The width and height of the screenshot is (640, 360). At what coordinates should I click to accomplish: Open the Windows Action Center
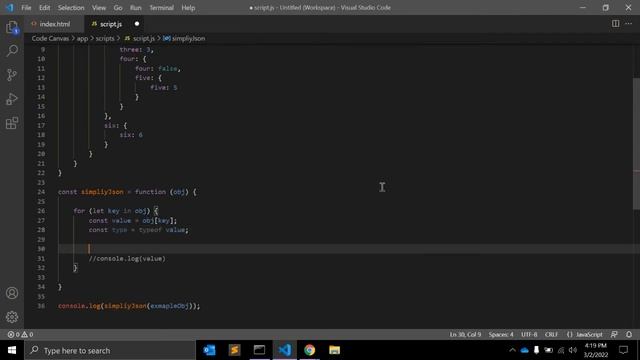click(x=623, y=350)
